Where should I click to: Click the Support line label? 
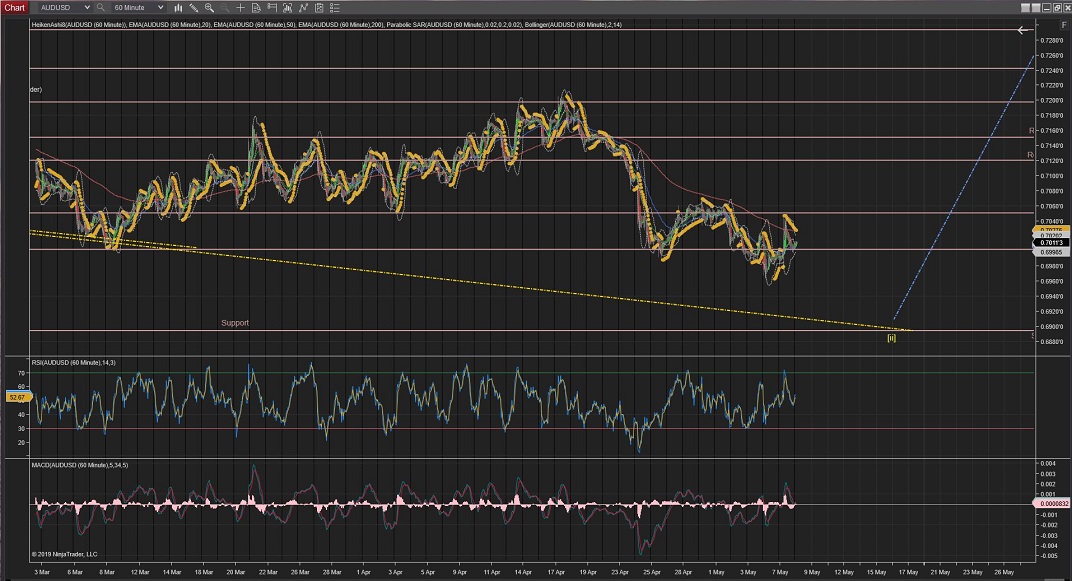(235, 323)
